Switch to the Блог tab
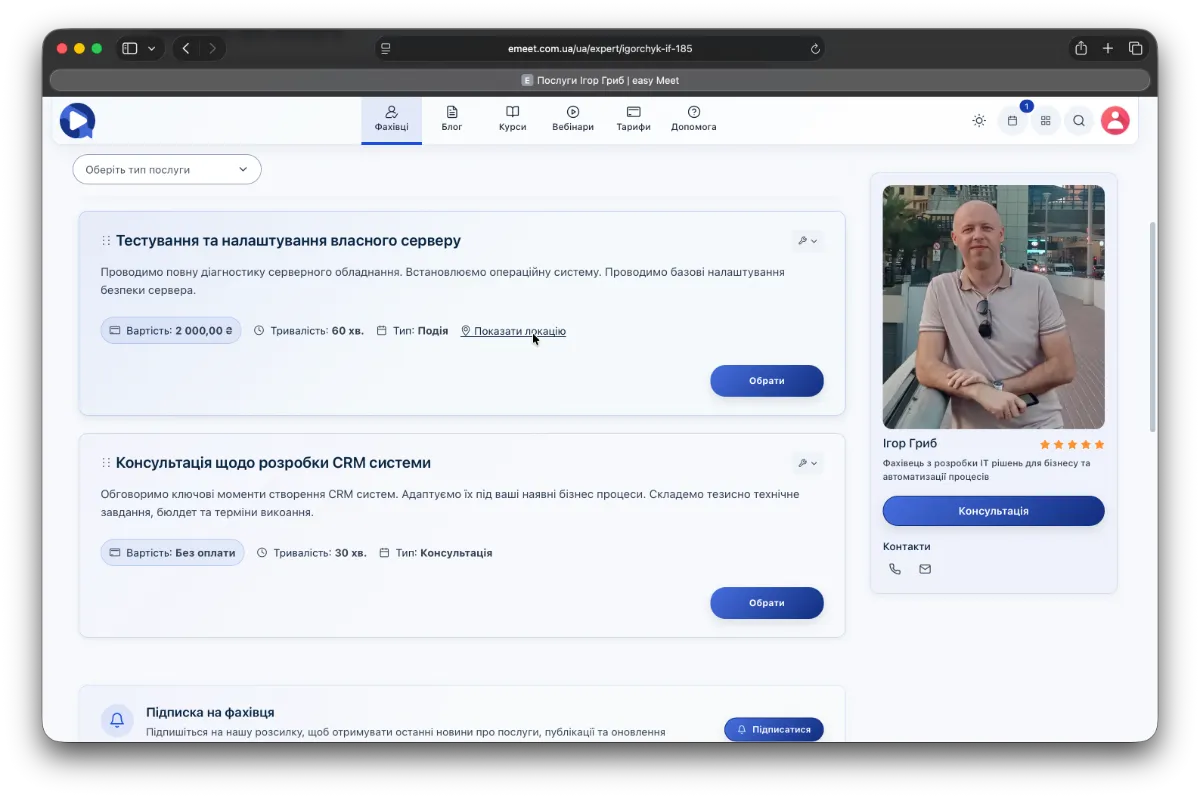 [452, 119]
